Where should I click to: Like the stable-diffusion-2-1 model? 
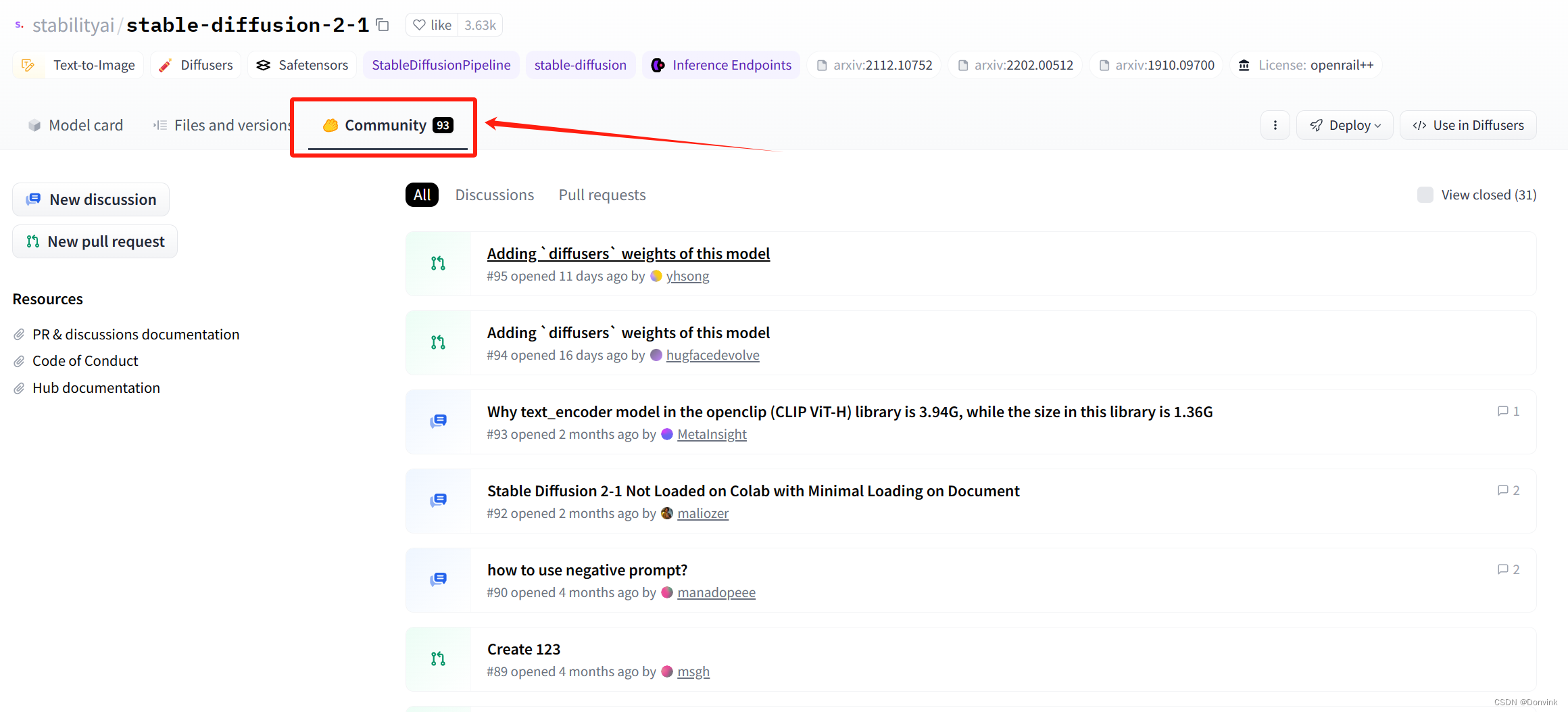(432, 25)
